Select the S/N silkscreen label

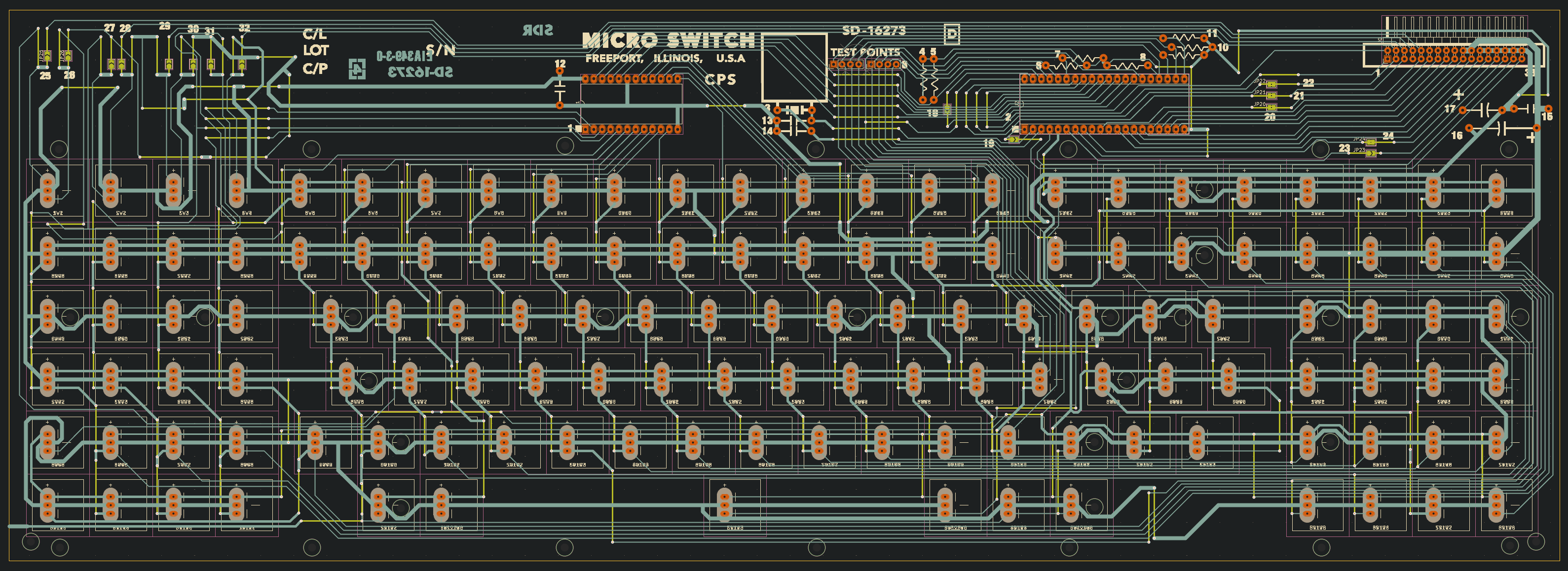pyautogui.click(x=440, y=50)
